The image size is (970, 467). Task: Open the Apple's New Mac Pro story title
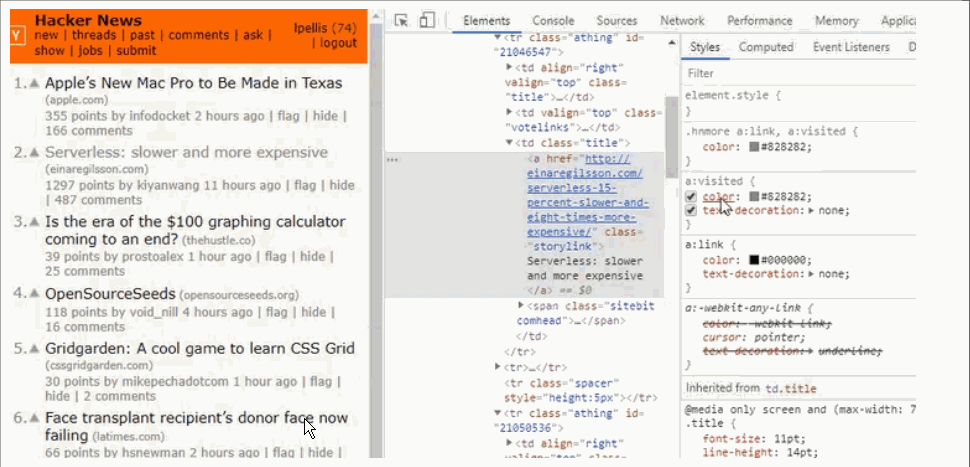pos(194,83)
